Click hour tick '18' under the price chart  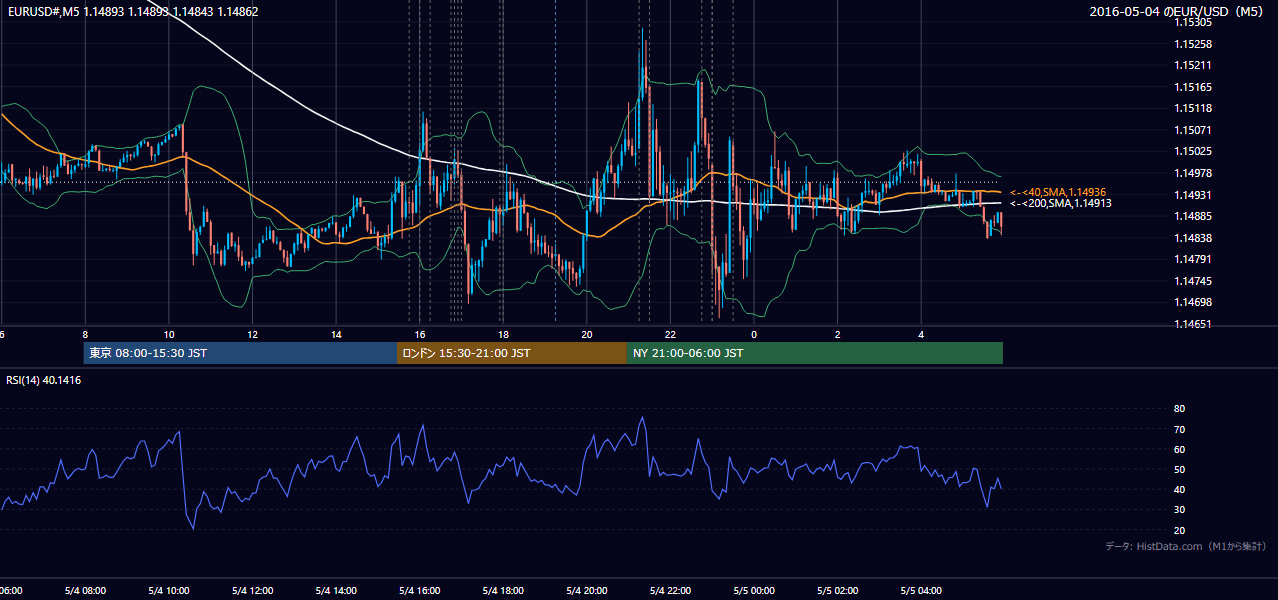504,334
